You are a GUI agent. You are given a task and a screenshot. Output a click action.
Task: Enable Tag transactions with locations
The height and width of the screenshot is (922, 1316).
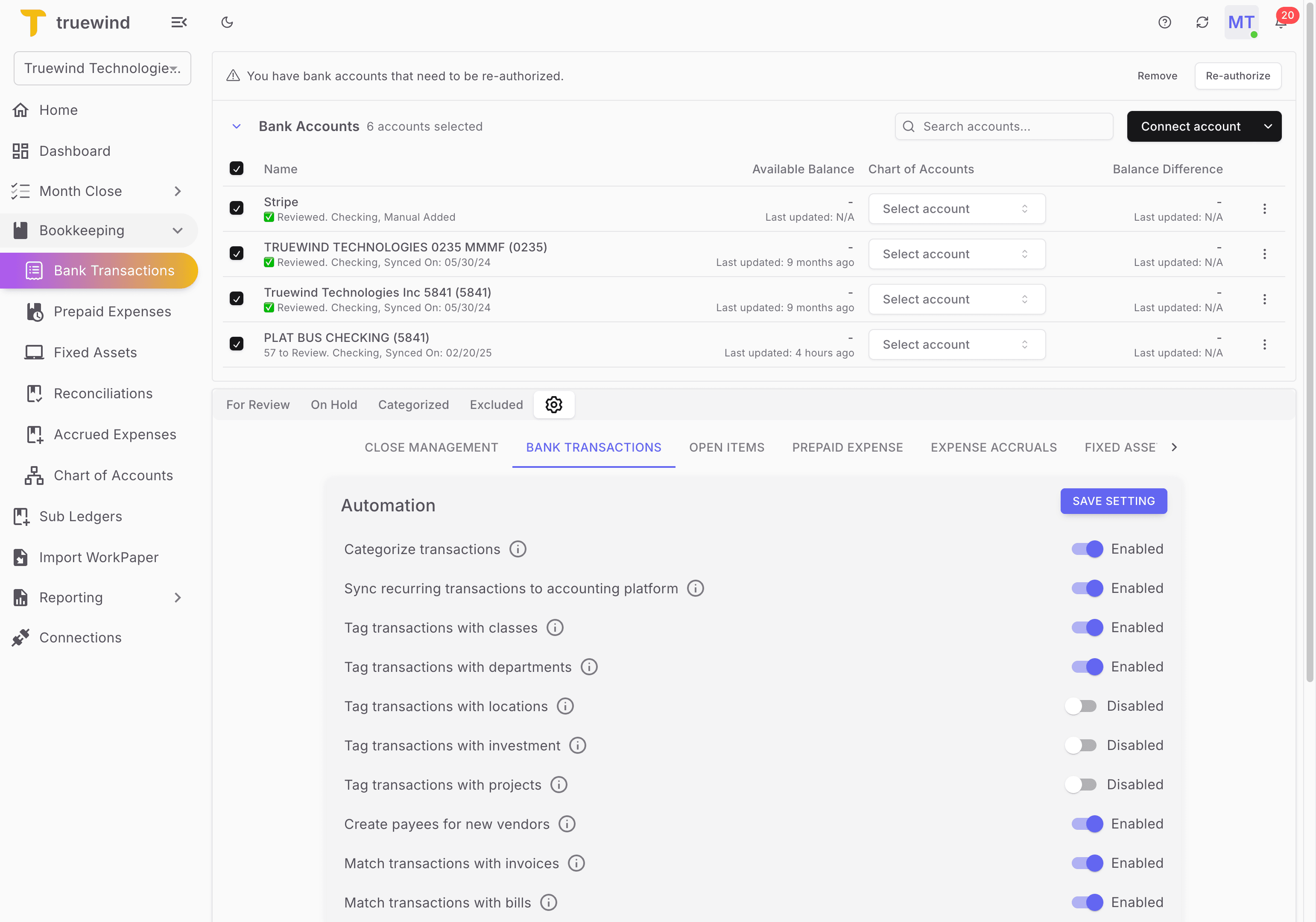tap(1081, 706)
